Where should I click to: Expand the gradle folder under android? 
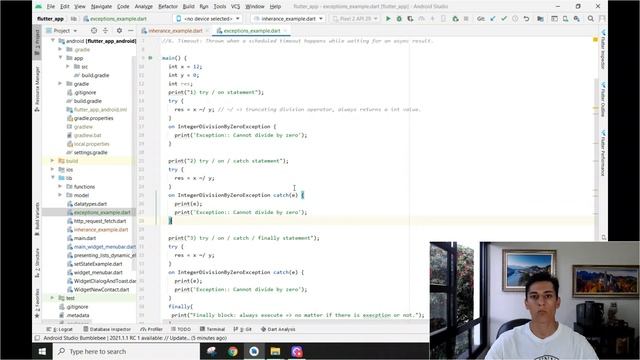click(60, 84)
